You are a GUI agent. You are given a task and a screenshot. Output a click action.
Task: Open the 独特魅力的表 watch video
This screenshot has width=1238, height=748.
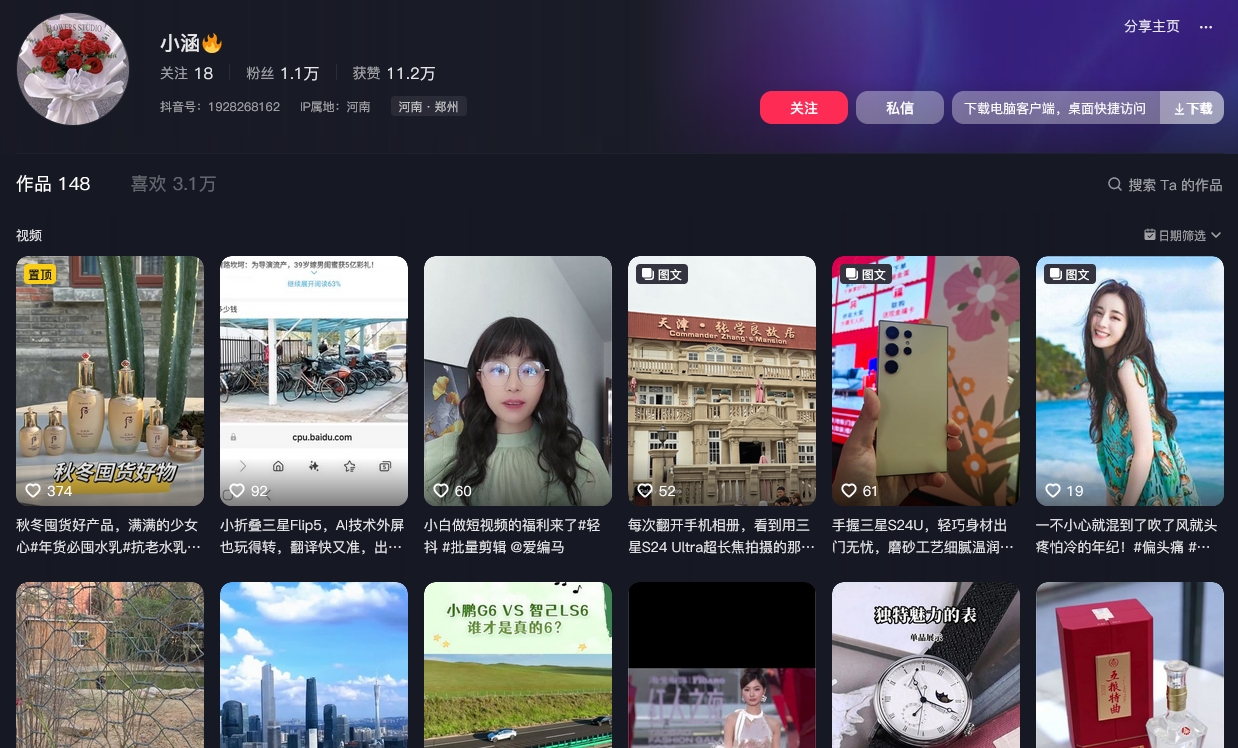(x=926, y=665)
